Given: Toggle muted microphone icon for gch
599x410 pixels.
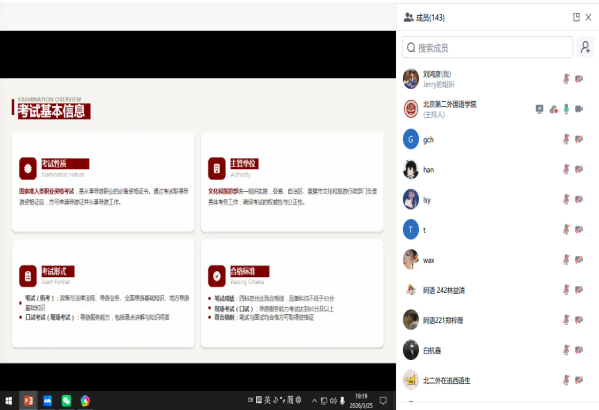Looking at the screenshot, I should click(x=566, y=139).
